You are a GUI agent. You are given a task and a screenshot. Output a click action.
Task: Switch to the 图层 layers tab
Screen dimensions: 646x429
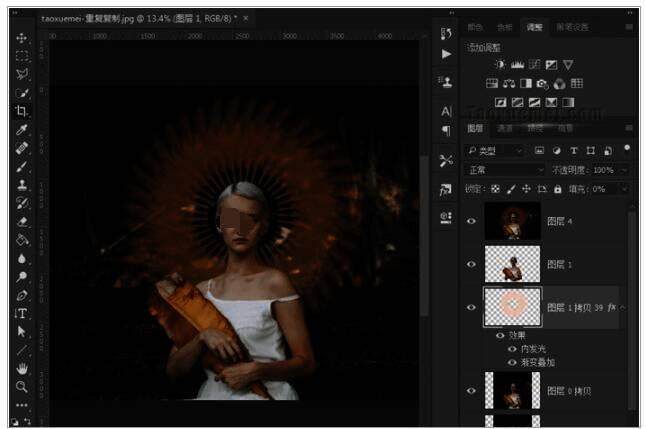click(475, 129)
